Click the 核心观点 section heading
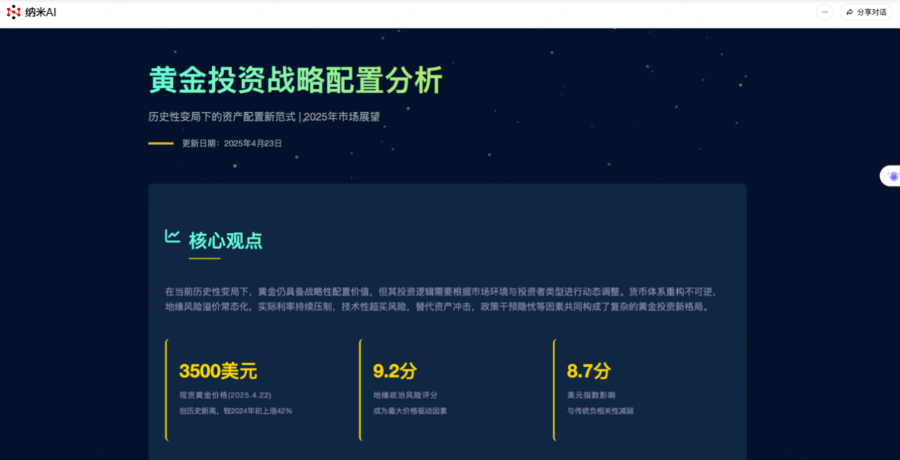Viewport: 900px width, 460px height. pos(225,240)
